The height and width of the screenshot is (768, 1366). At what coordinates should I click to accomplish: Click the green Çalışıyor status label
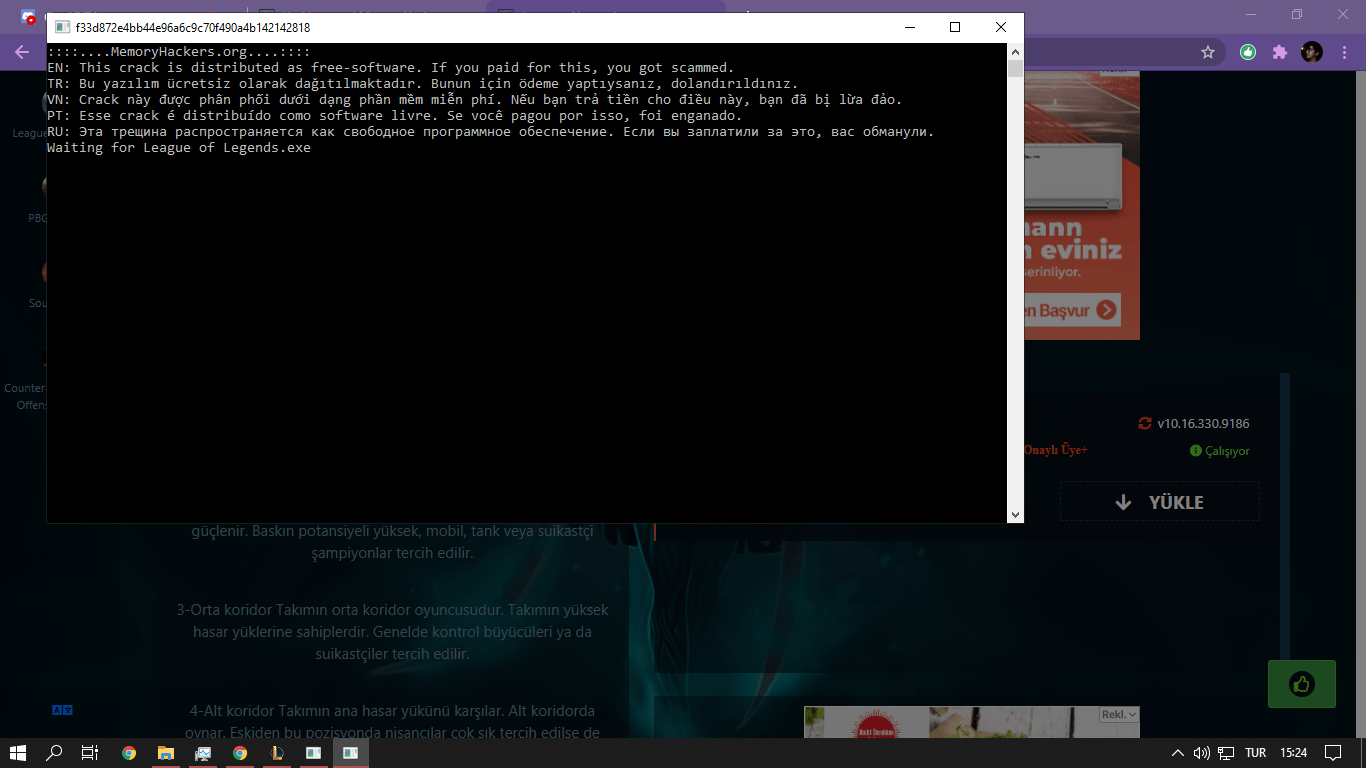coord(1220,451)
